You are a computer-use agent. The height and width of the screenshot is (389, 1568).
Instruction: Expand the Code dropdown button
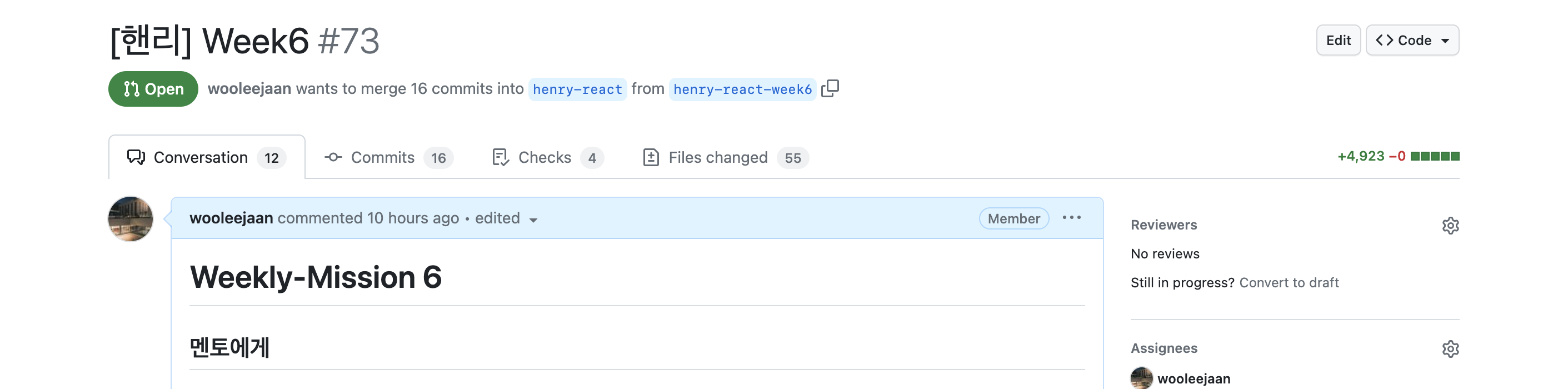(x=1412, y=40)
